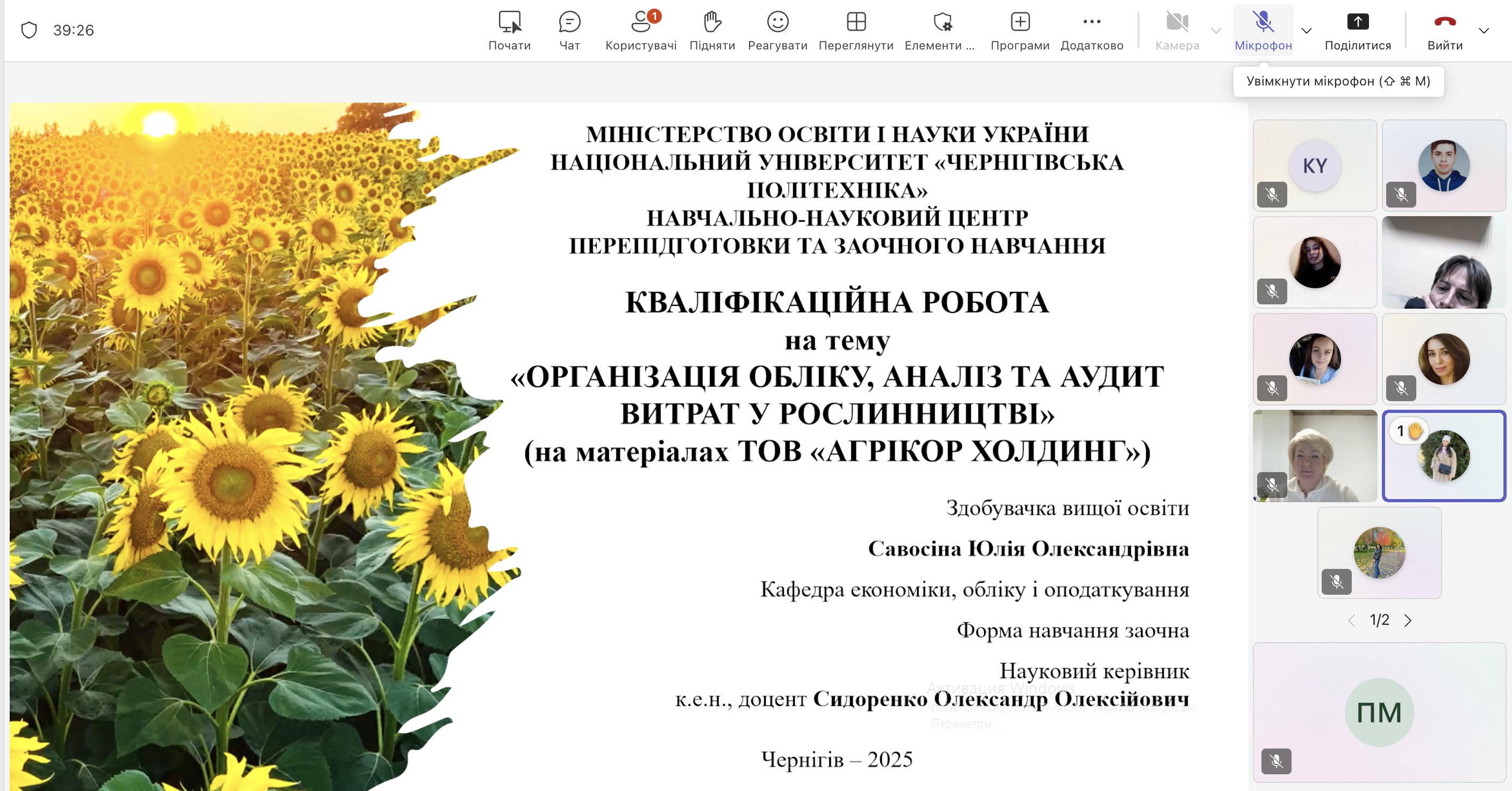Open the Чат panel
Screen dimensions: 1512x791
[x=569, y=31]
